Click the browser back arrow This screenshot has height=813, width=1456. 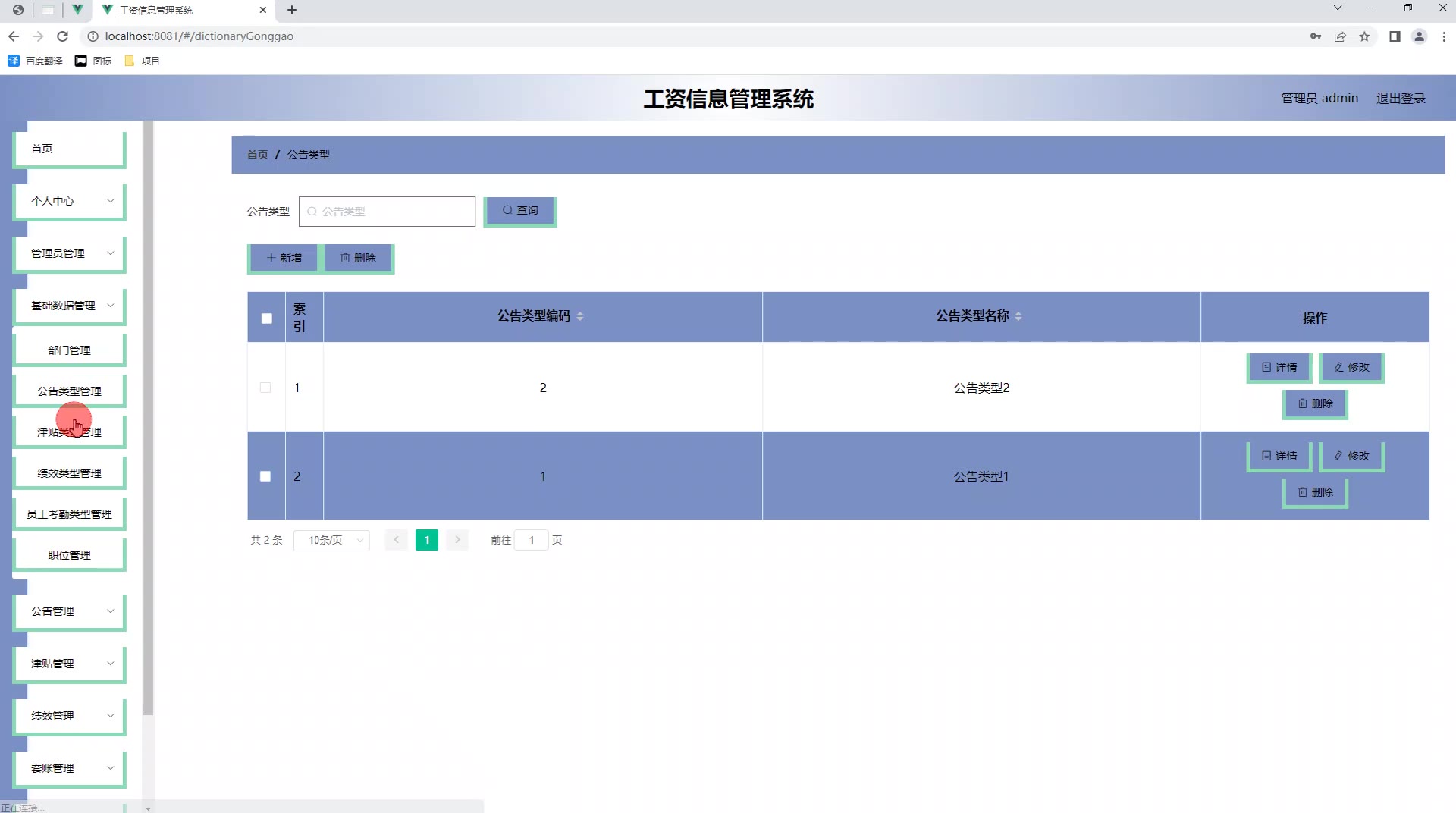[14, 36]
